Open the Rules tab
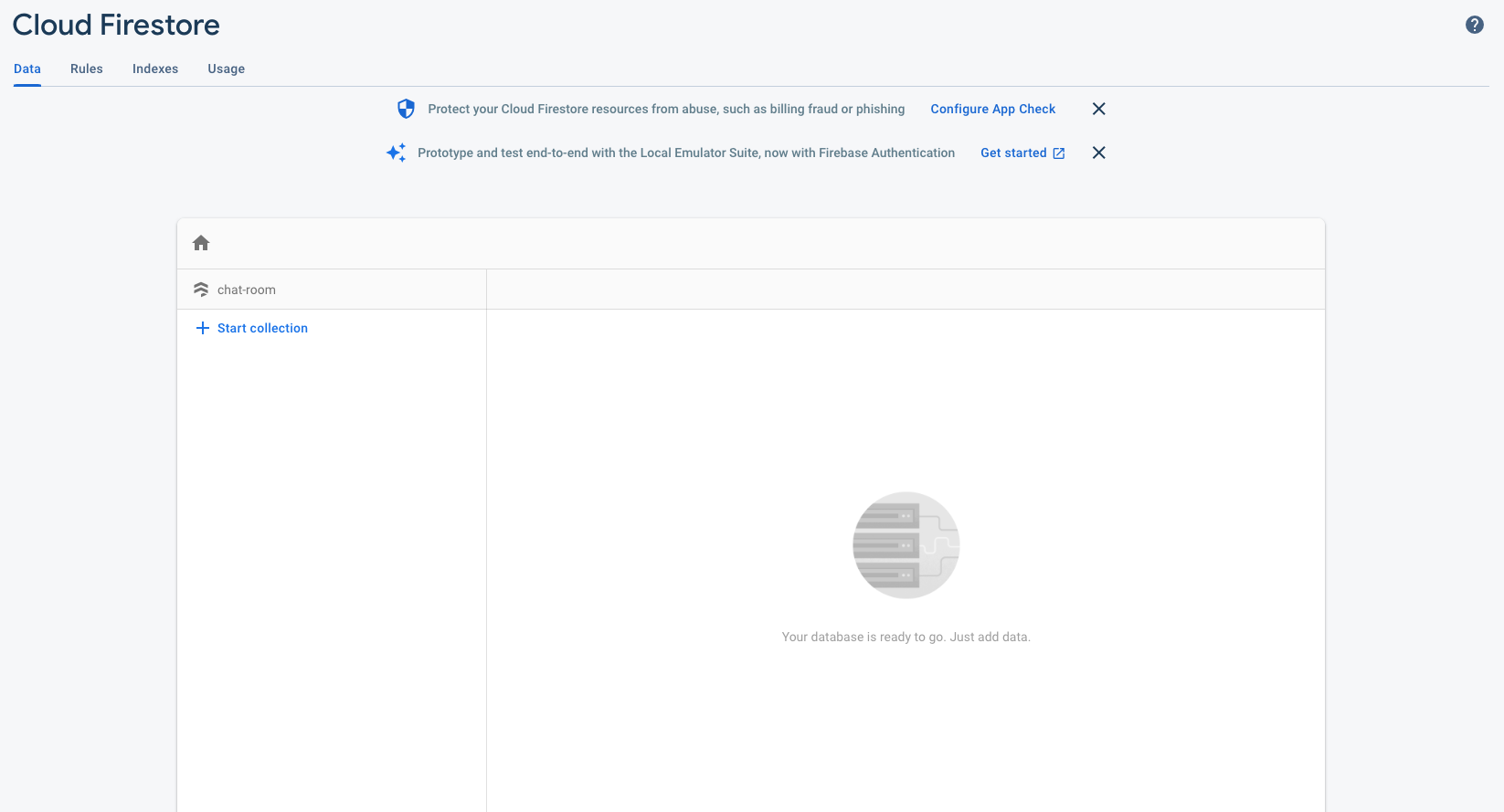The width and height of the screenshot is (1504, 812). tap(87, 69)
